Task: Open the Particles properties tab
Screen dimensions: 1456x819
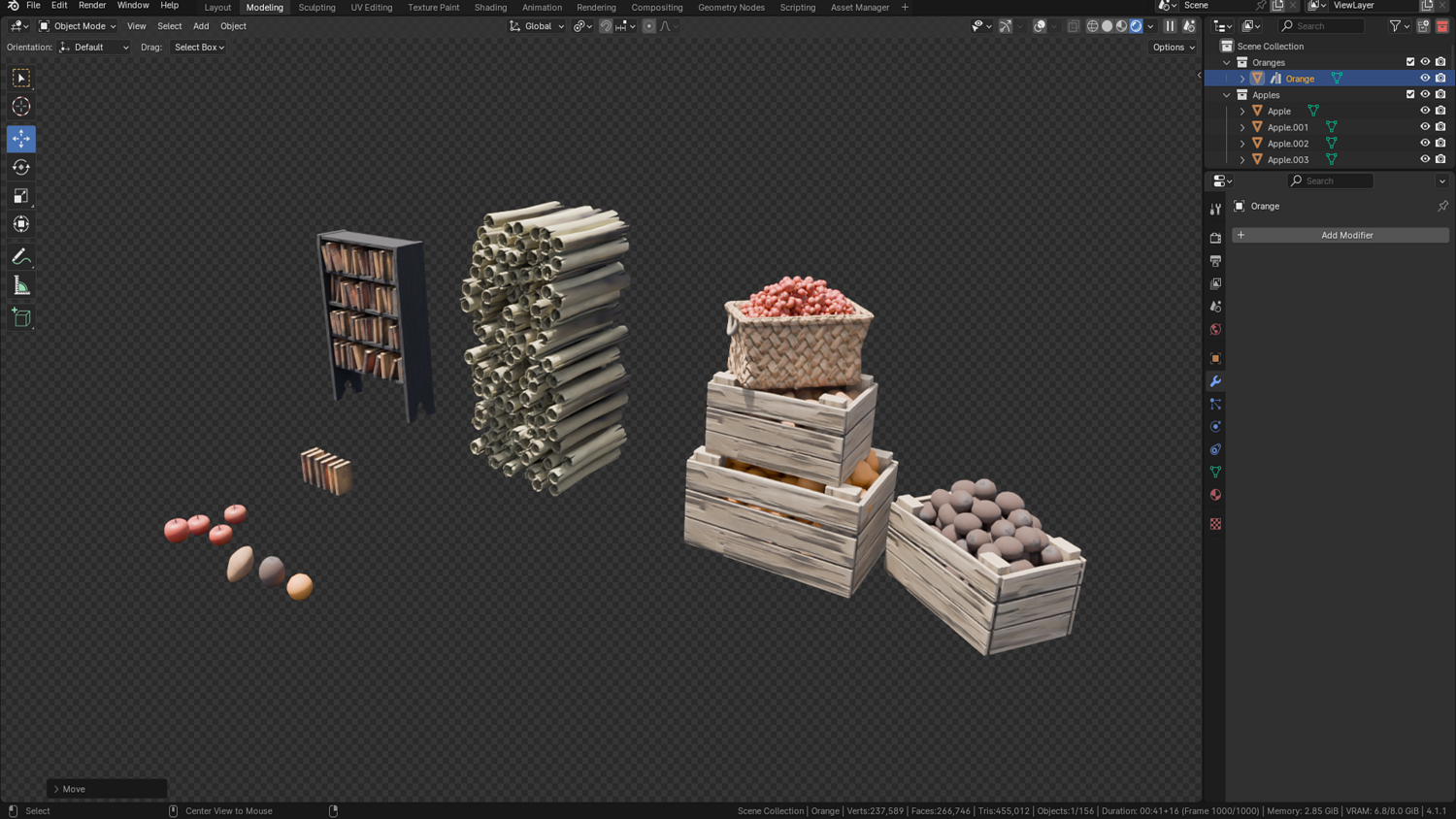Action: point(1215,404)
